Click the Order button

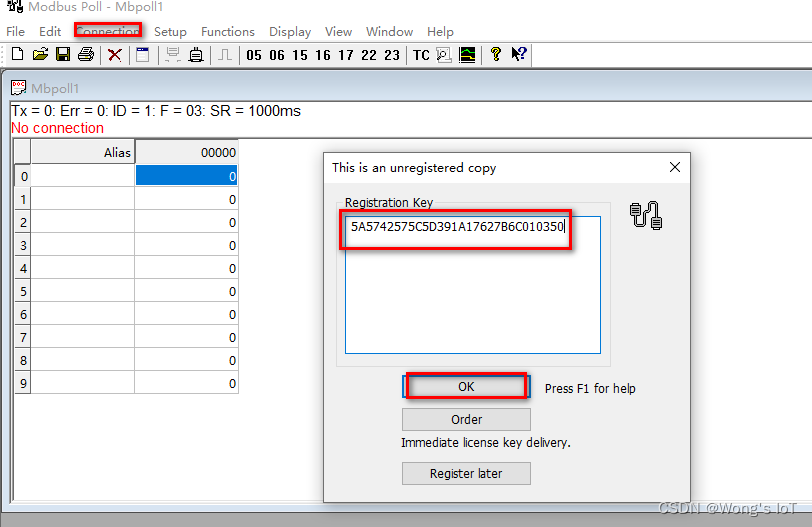(x=466, y=419)
